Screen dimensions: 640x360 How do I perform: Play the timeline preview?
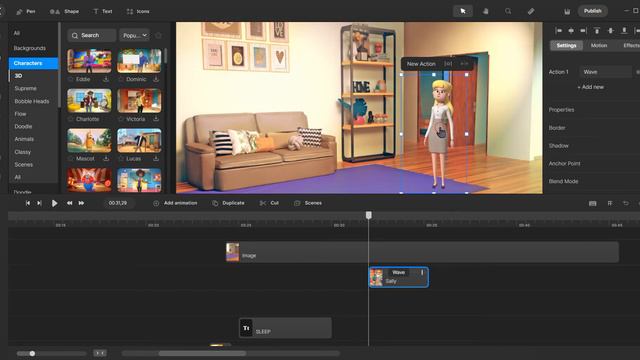[54, 203]
